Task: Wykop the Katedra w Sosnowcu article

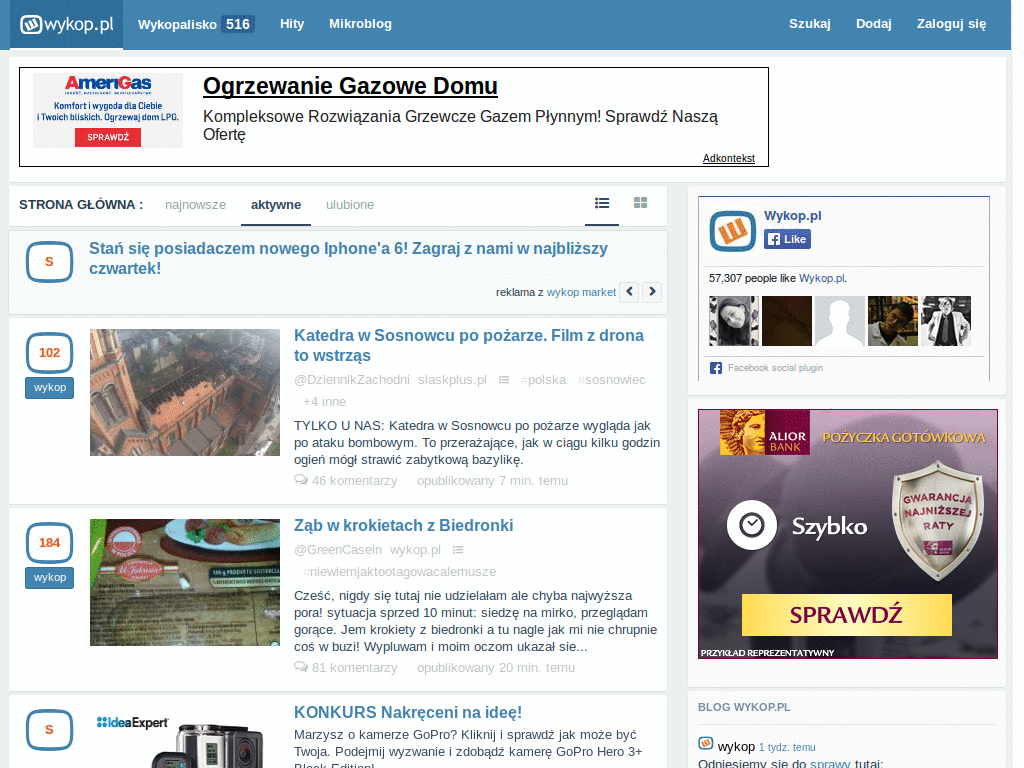Action: pyautogui.click(x=50, y=388)
